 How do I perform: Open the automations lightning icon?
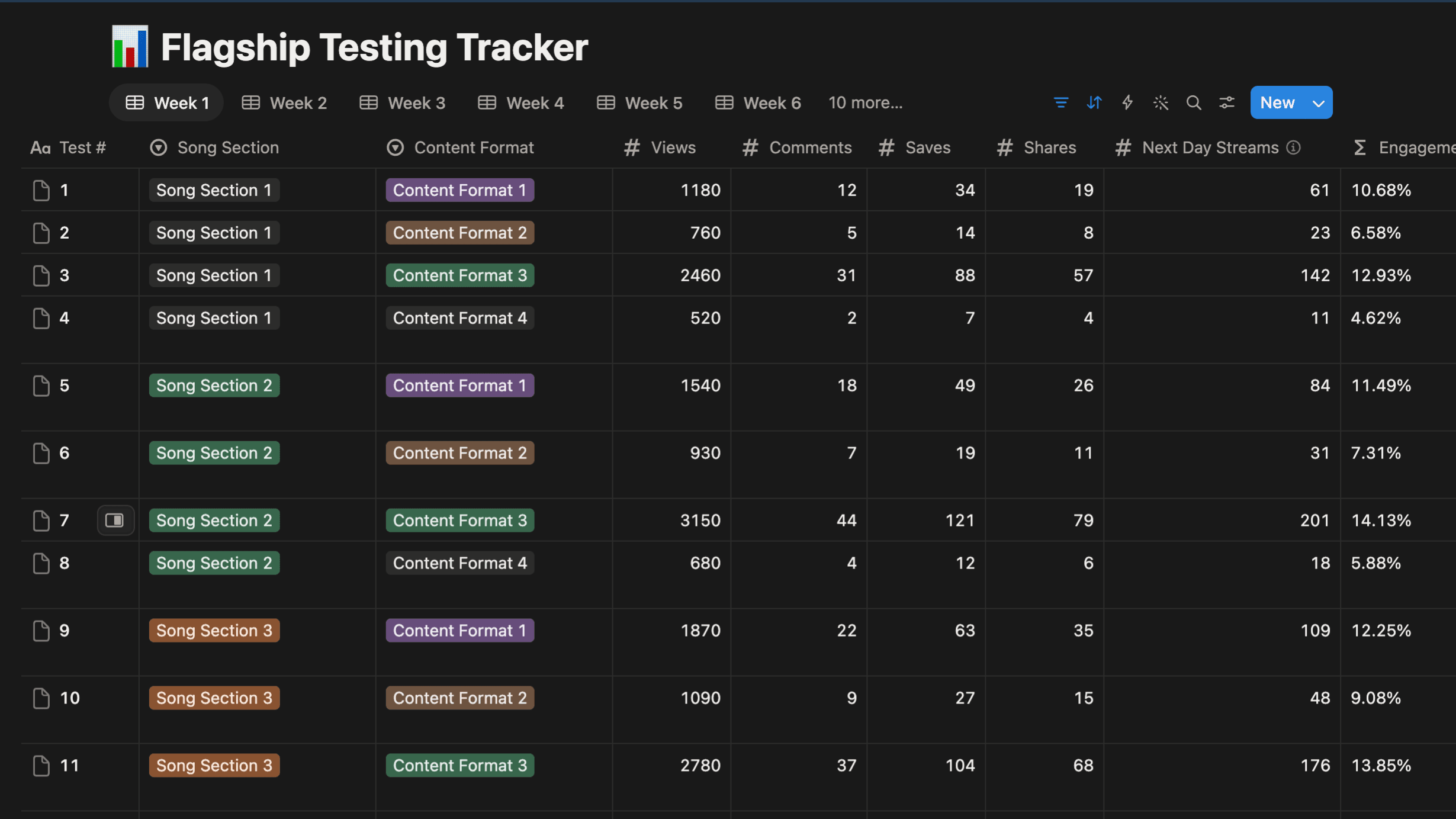[x=1127, y=102]
